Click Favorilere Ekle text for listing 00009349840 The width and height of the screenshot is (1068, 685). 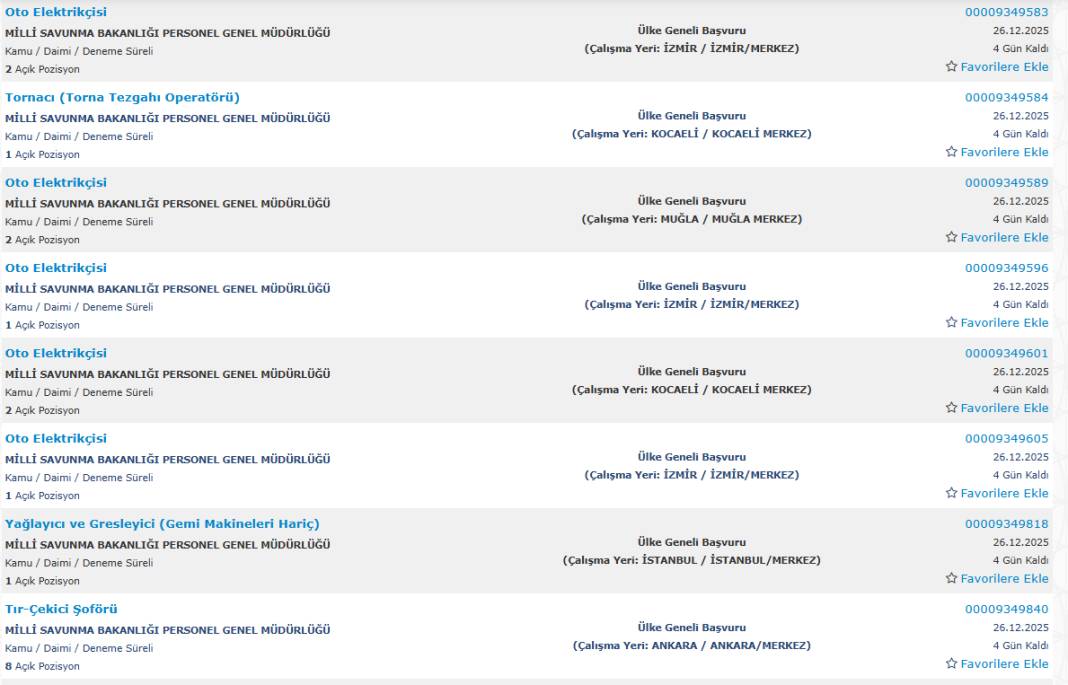point(1004,664)
